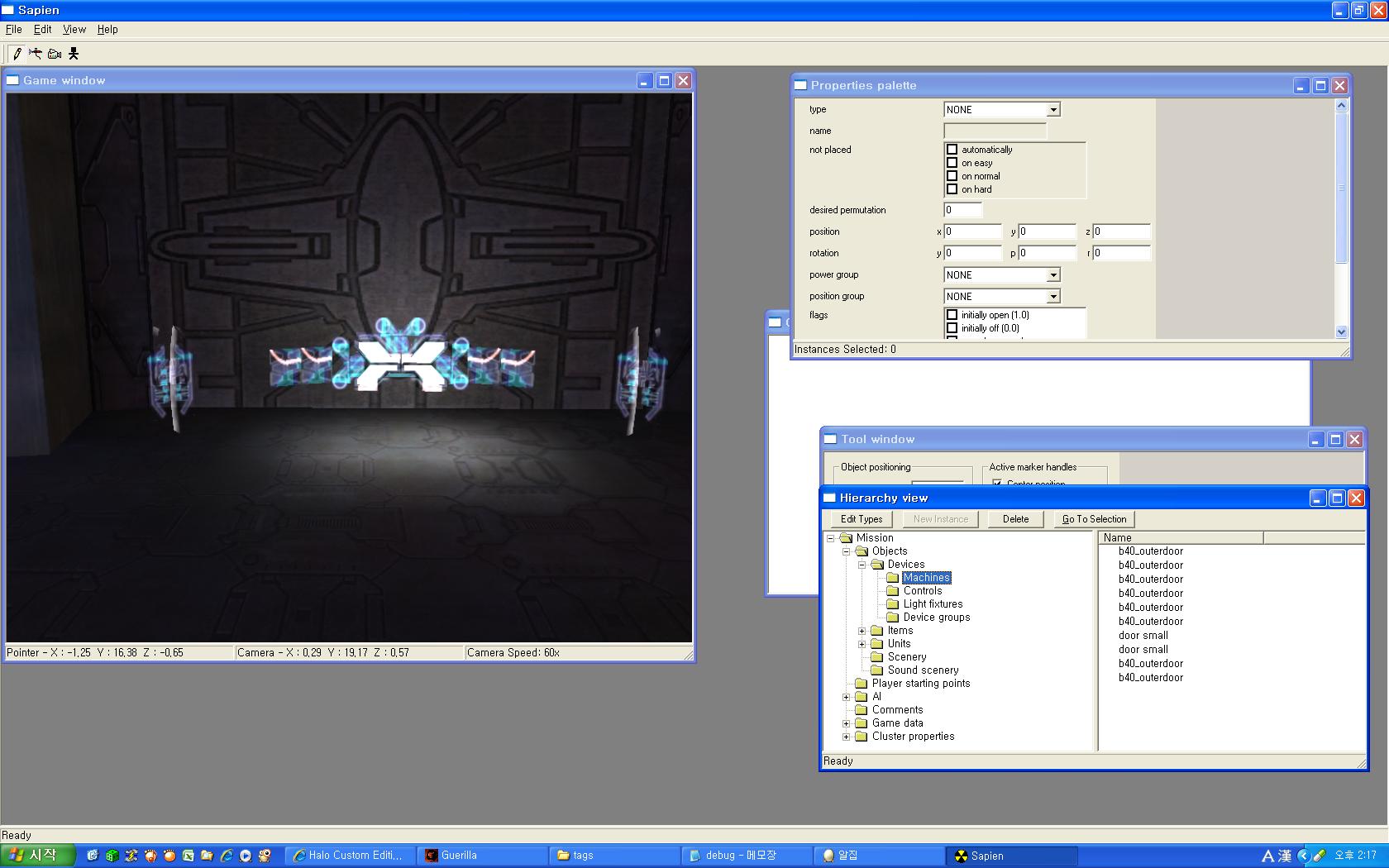Open the View menu
This screenshot has height=868, width=1389.
coord(74,29)
